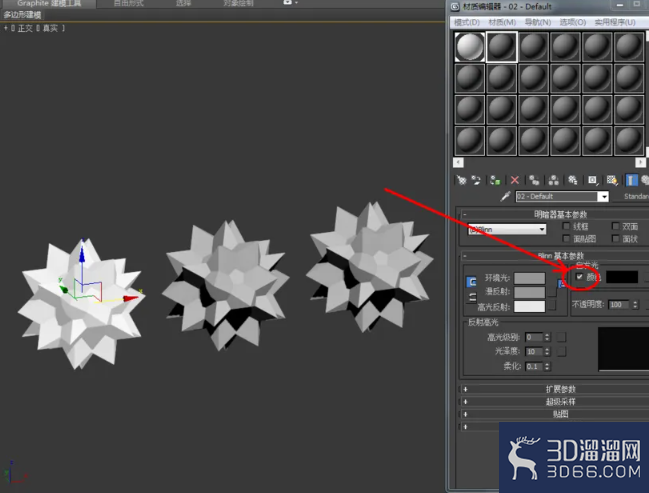649x493 pixels.
Task: Open the black self-illumination color swatch
Action: 622,277
